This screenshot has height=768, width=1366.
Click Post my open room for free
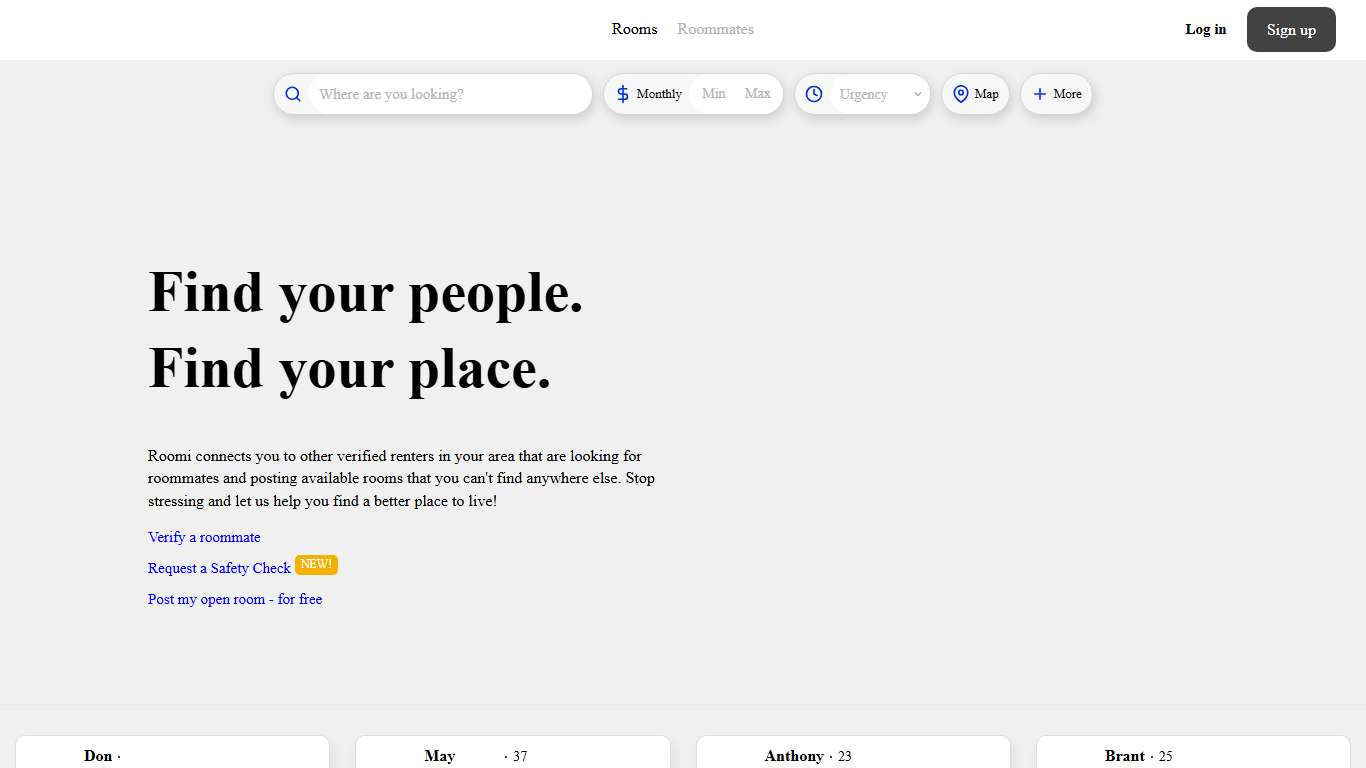235,599
